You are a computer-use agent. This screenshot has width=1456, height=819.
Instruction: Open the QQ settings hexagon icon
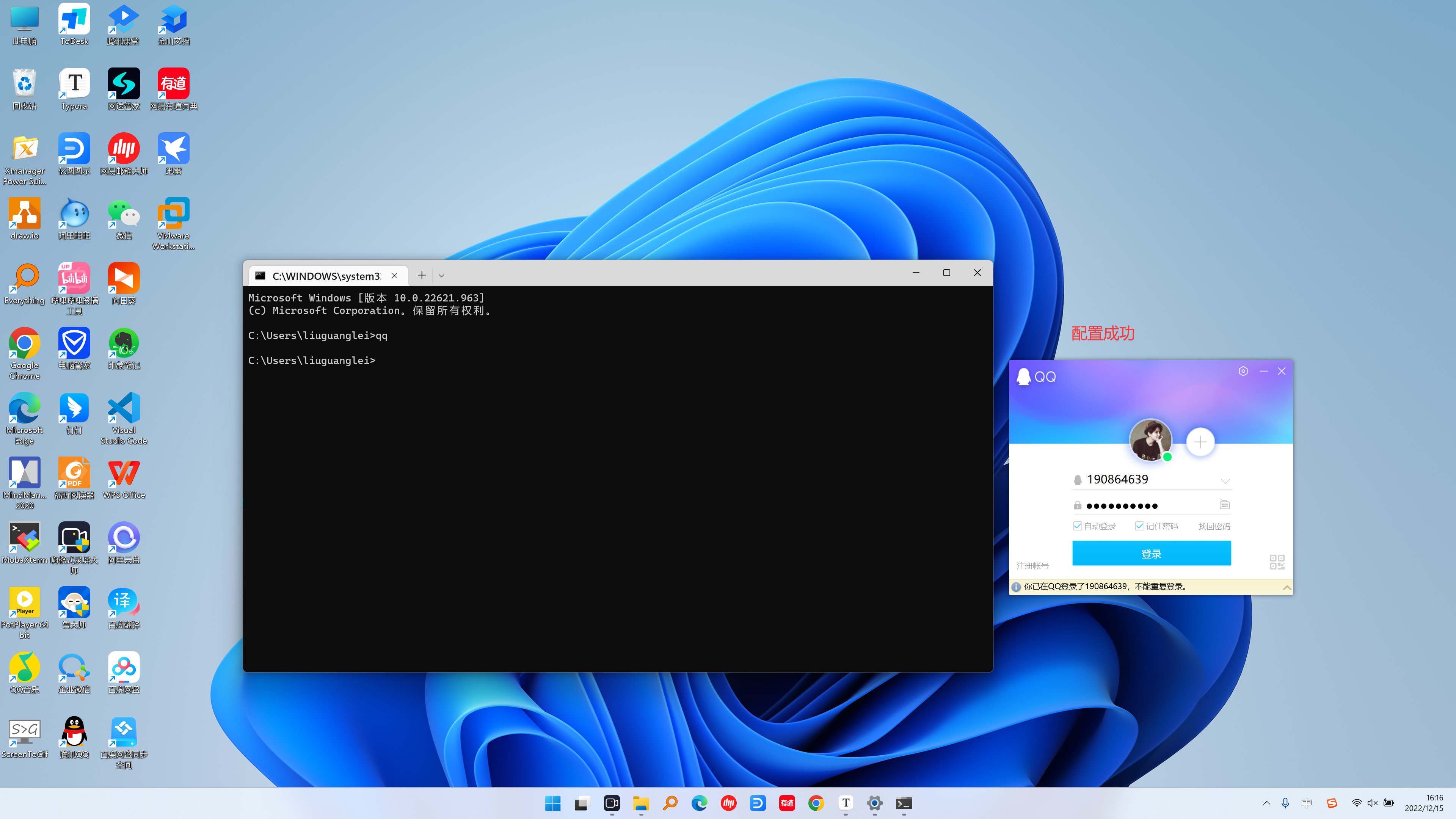(1243, 371)
